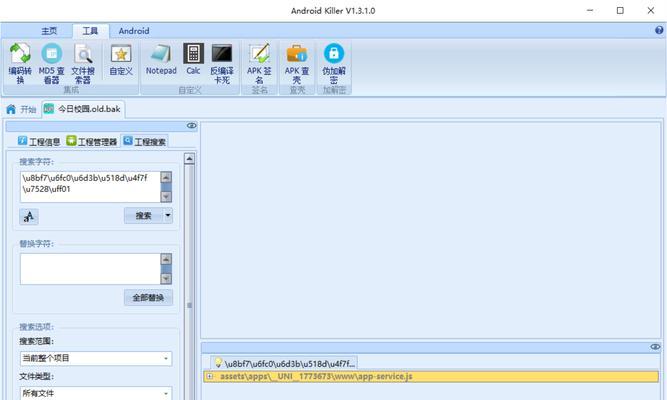Toggle bottom results panel eye icon
This screenshot has height=400, width=667.
pyautogui.click(x=655, y=347)
